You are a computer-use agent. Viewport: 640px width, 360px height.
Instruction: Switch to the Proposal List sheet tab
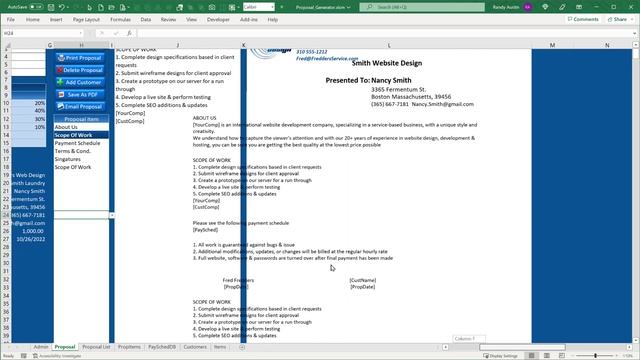pos(96,347)
